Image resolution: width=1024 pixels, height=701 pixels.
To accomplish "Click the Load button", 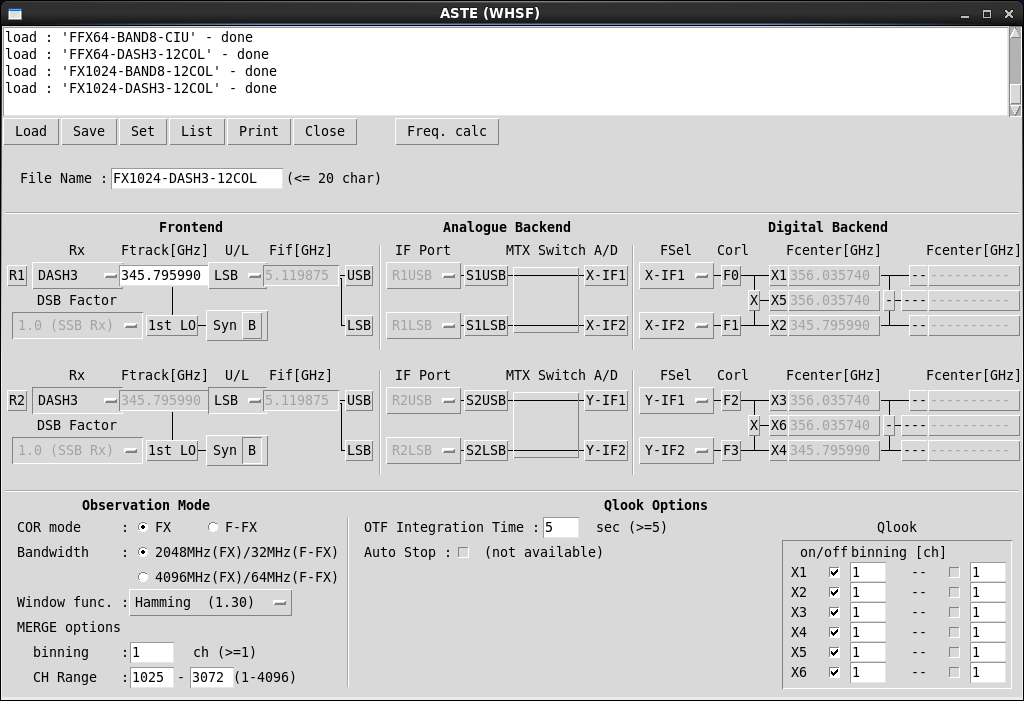I will [31, 131].
